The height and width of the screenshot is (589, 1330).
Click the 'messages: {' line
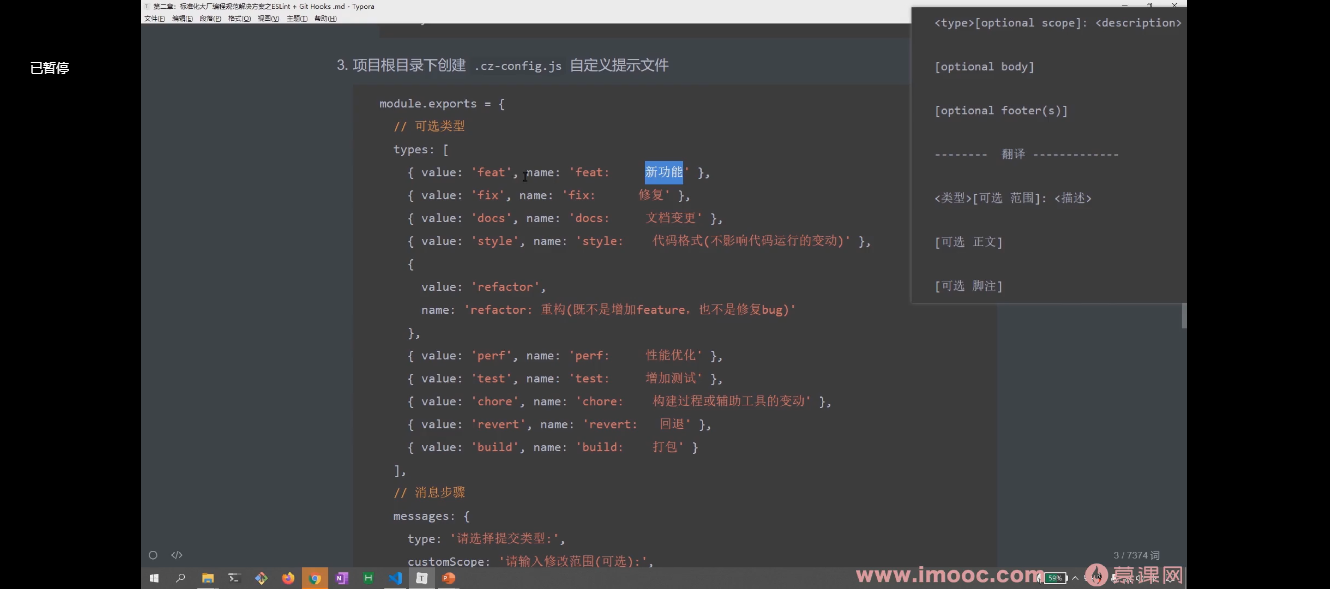click(x=431, y=516)
